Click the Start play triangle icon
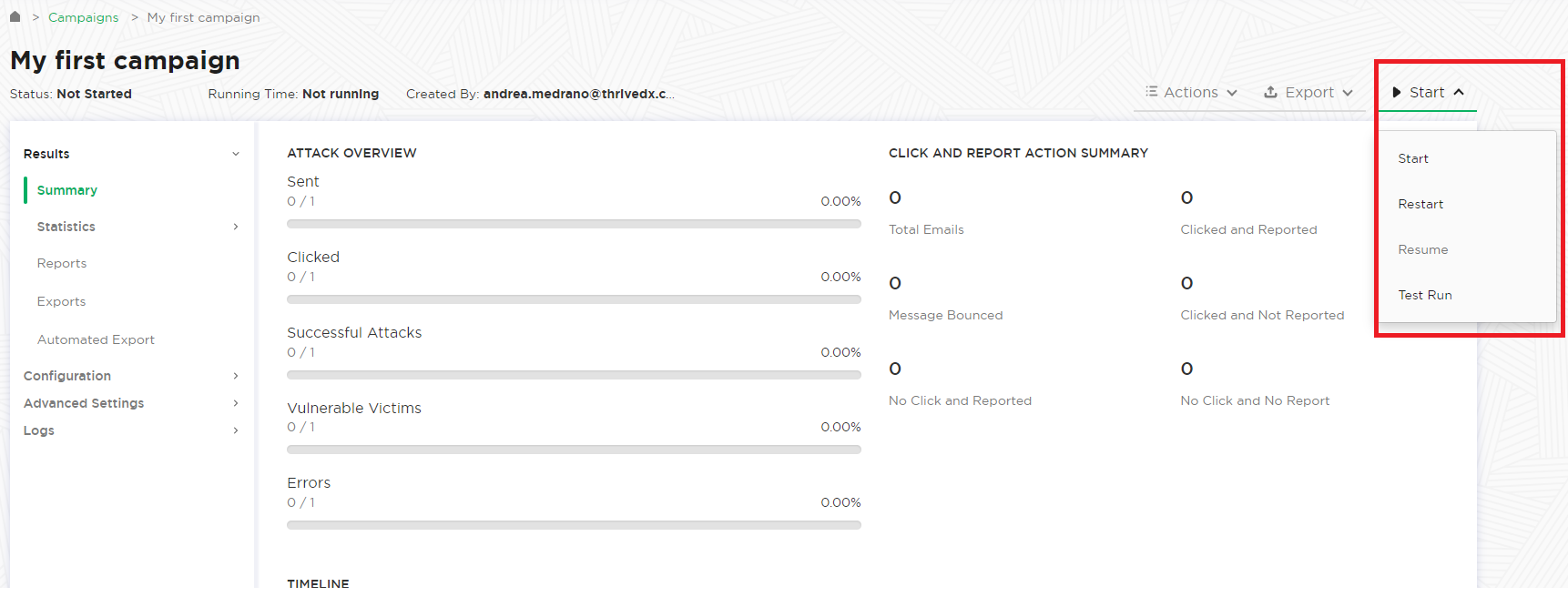 1396,92
